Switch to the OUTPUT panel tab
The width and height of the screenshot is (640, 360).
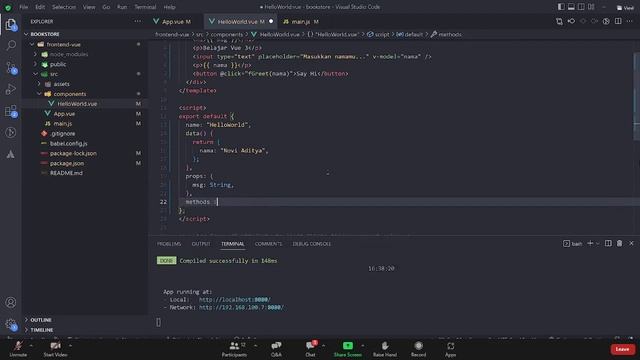tap(201, 244)
